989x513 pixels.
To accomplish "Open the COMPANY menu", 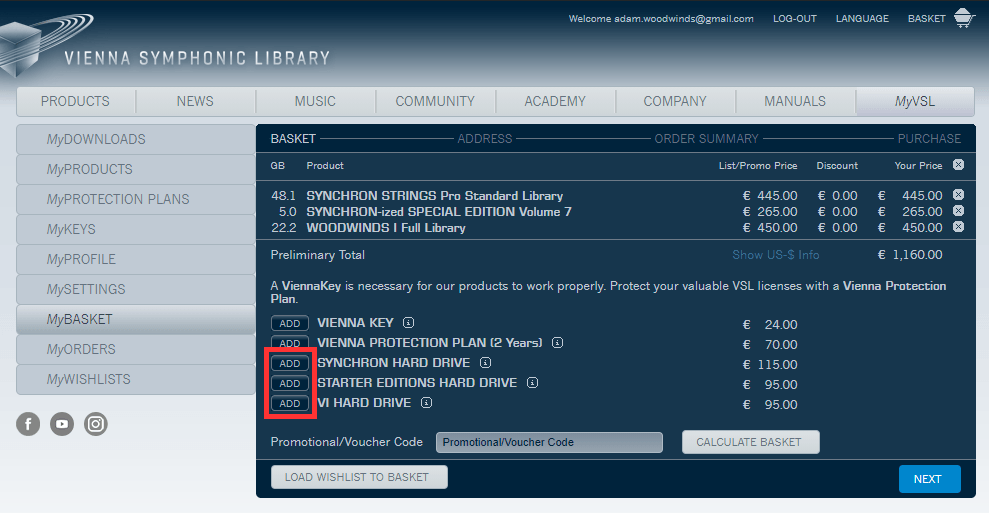I will [675, 101].
